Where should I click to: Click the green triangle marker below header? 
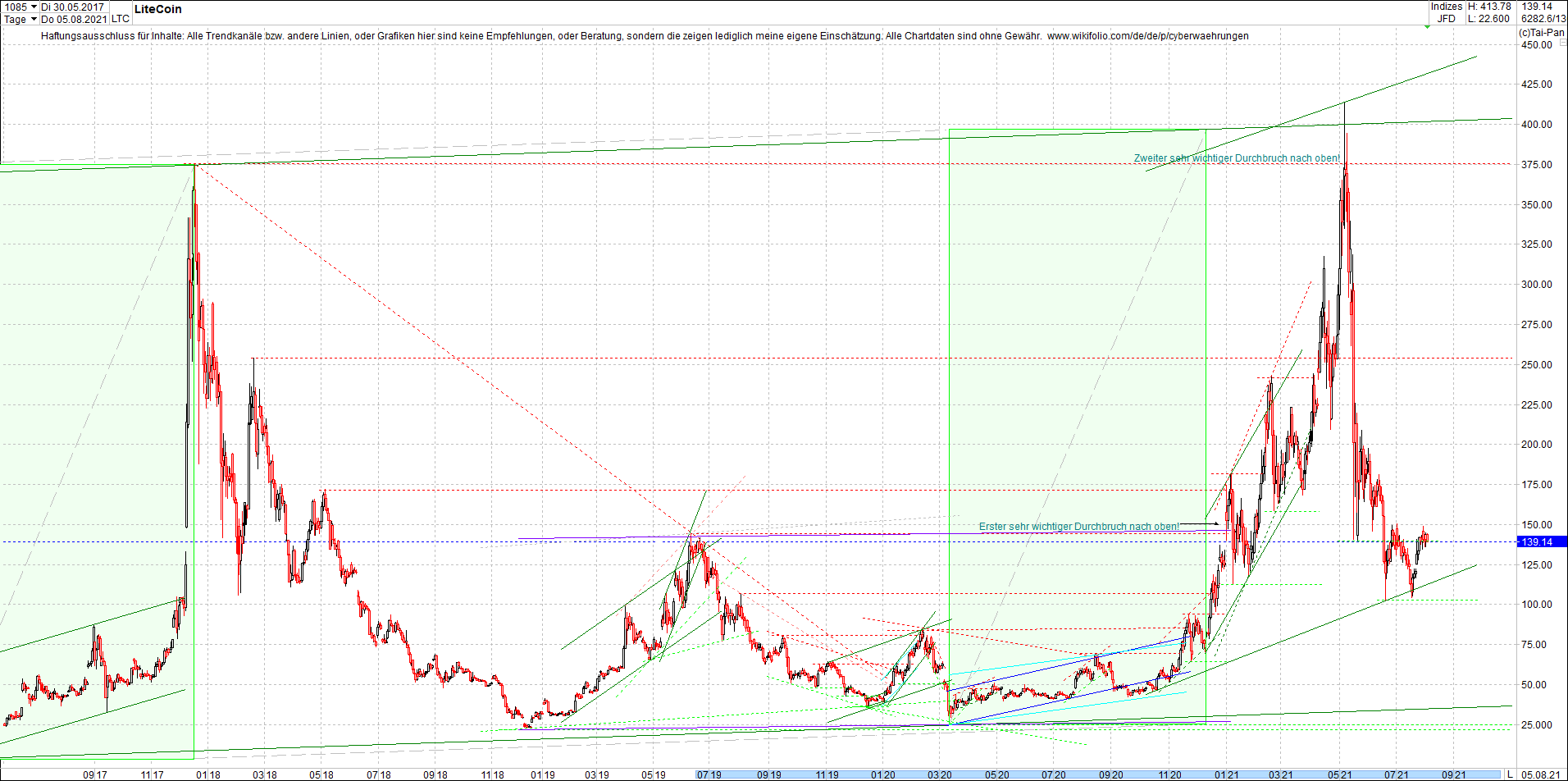coord(1427,27)
